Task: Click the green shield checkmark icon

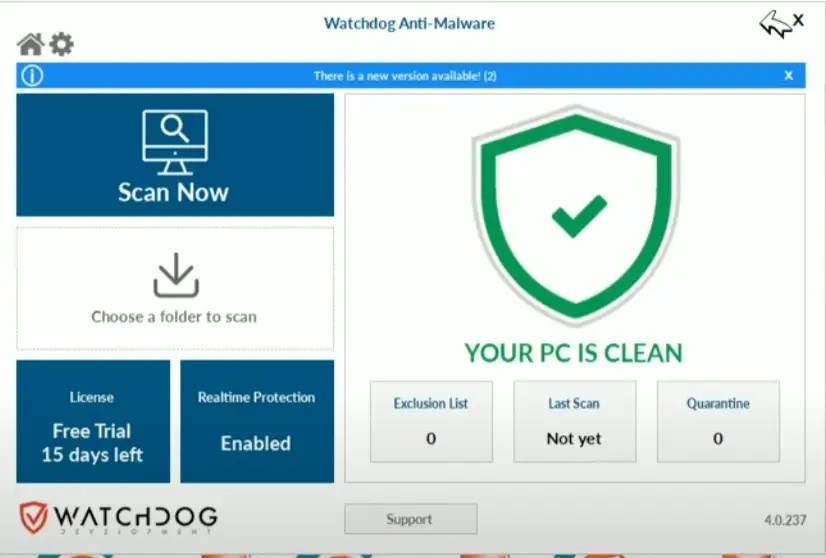Action: [x=575, y=215]
